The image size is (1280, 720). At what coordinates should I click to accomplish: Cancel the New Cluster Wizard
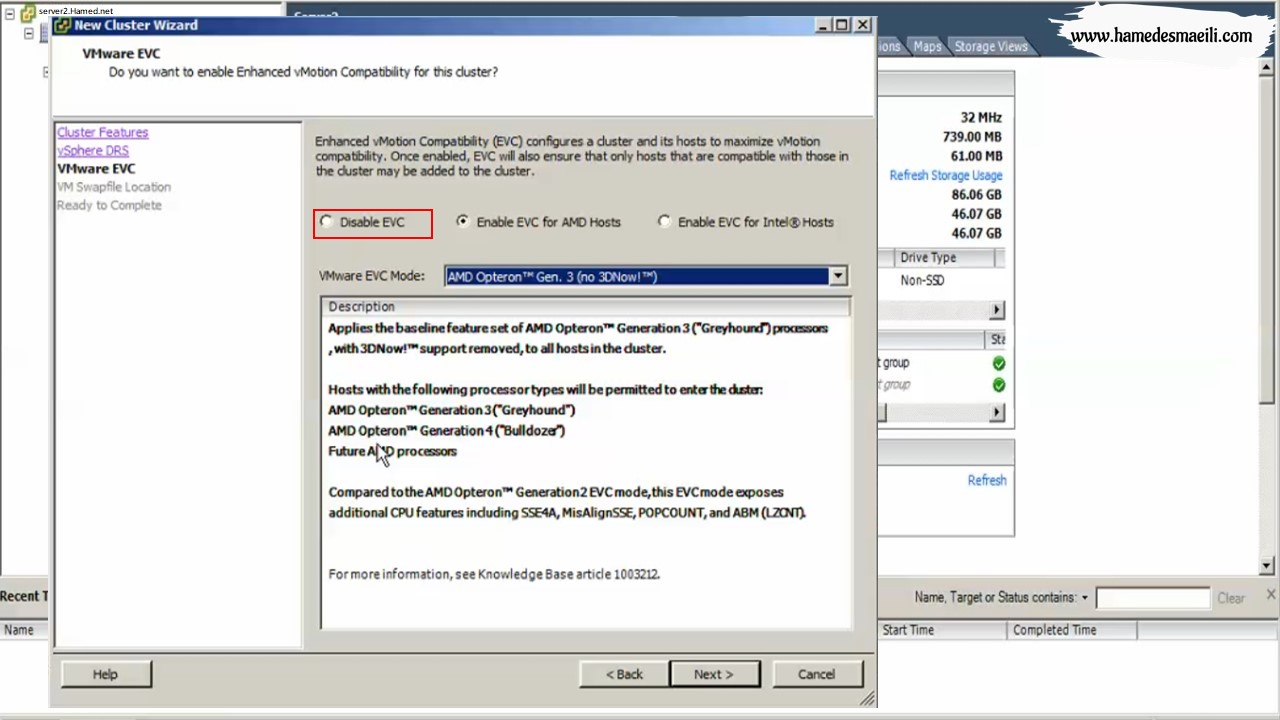[x=816, y=674]
